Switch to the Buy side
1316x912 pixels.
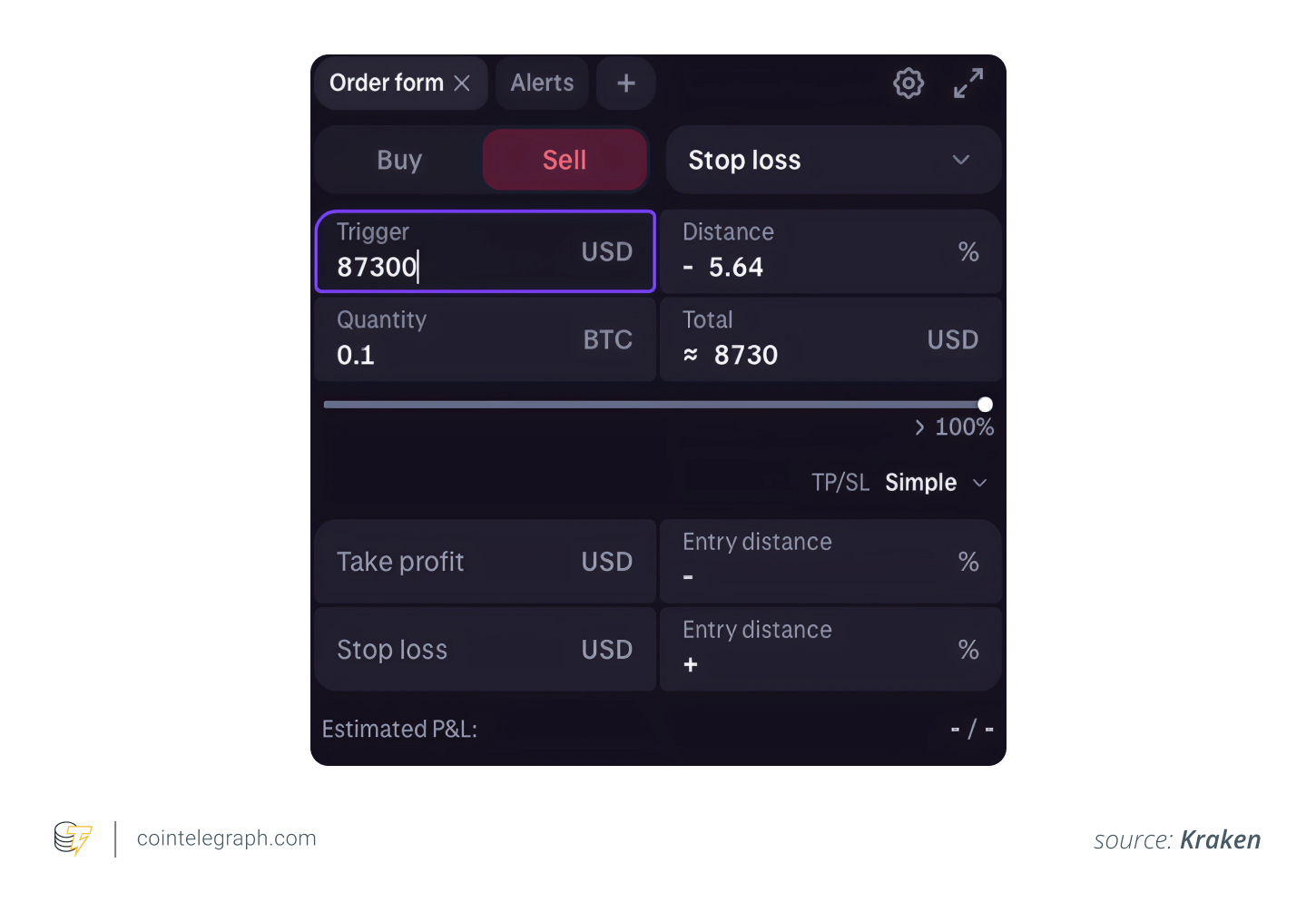[x=399, y=160]
